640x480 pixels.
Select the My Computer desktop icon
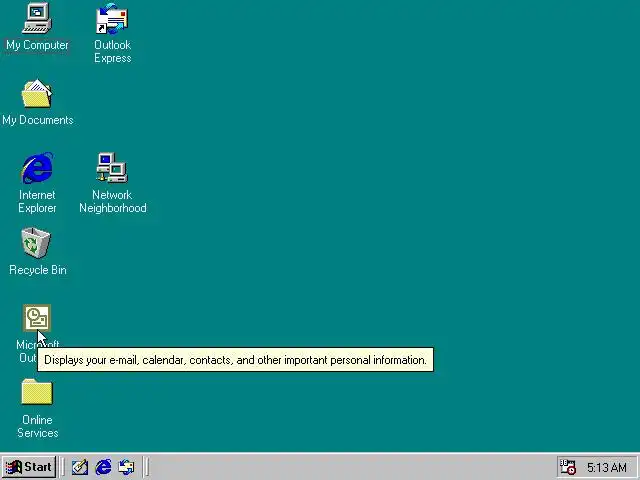click(x=37, y=18)
